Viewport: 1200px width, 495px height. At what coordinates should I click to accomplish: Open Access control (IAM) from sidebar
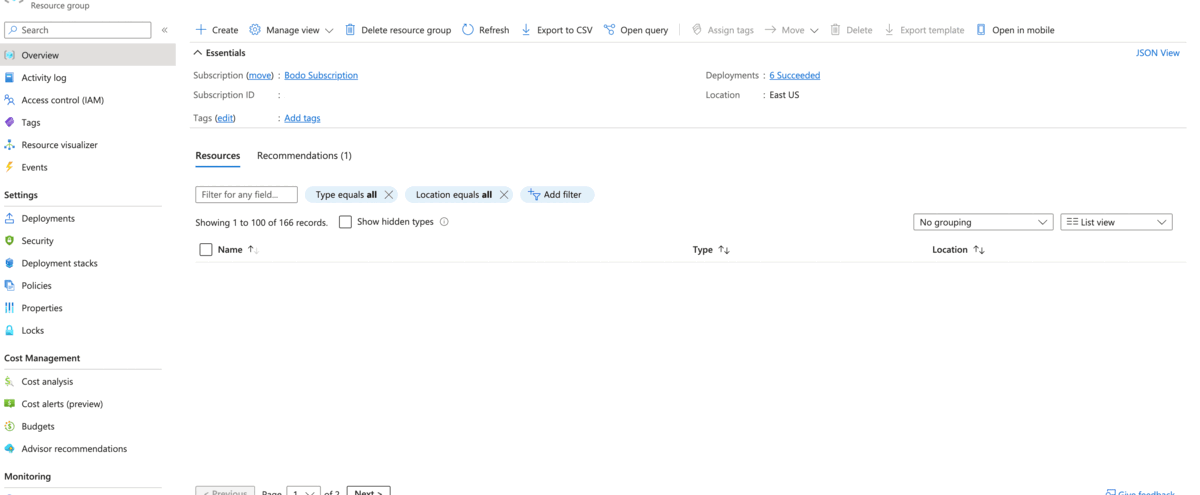click(x=62, y=100)
